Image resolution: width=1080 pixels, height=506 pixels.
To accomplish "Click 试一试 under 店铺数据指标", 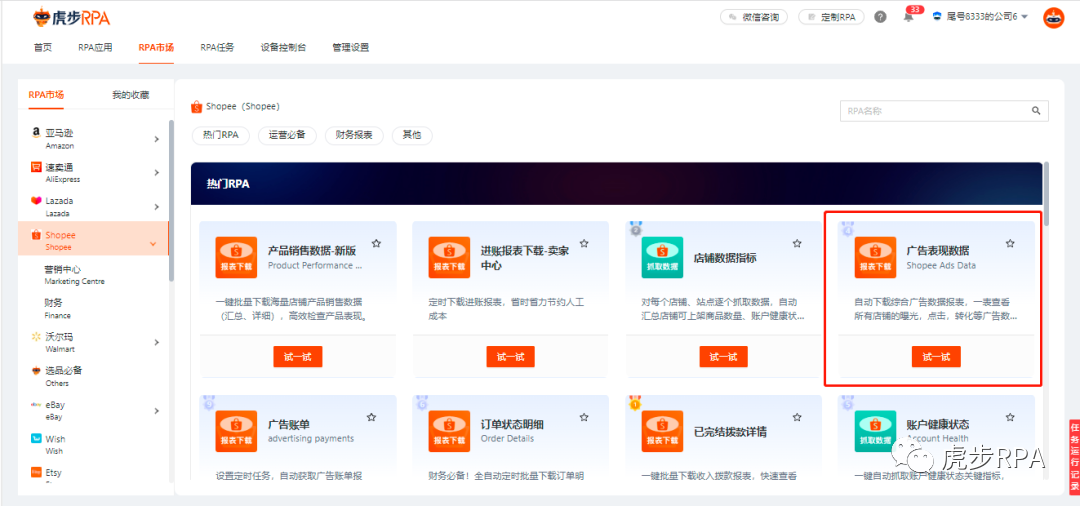I will (x=723, y=357).
